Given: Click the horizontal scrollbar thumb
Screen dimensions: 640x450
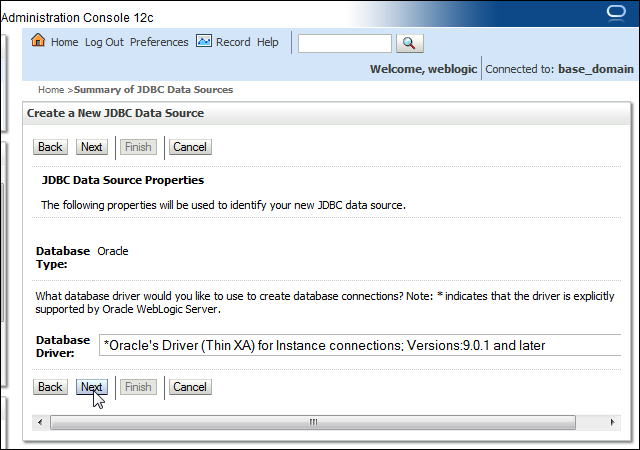Looking at the screenshot, I should pyautogui.click(x=313, y=422).
